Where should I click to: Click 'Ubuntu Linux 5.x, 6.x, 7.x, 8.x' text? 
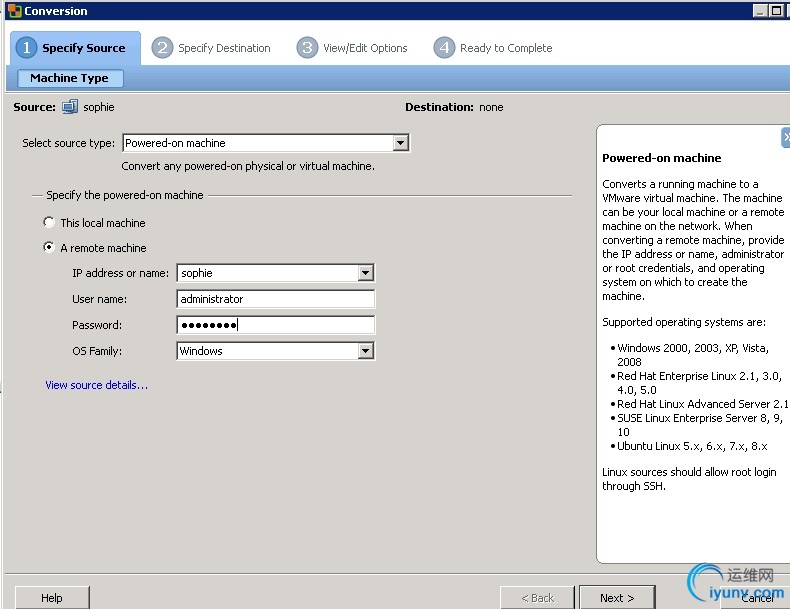pos(692,446)
